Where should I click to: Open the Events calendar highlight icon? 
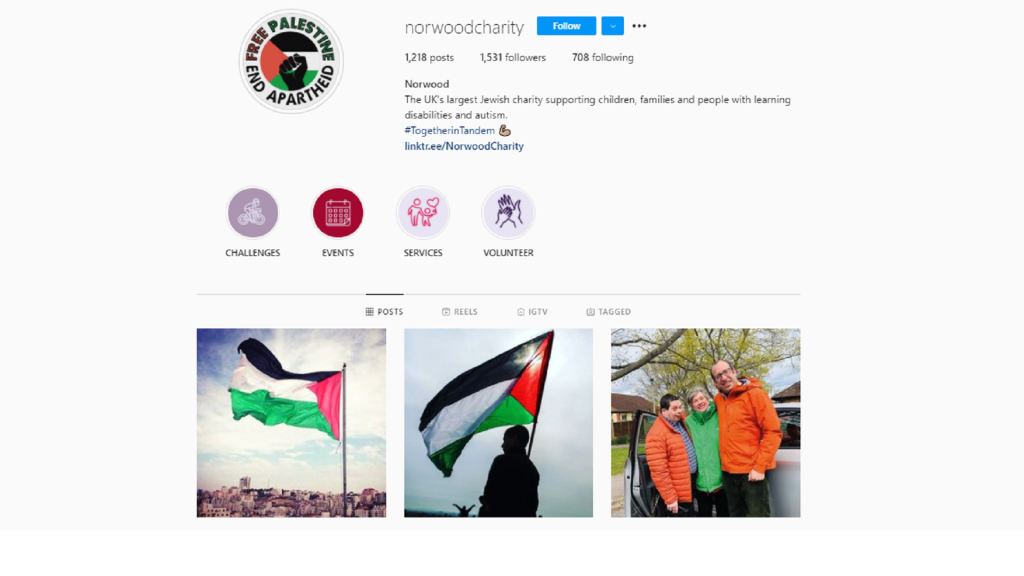[x=338, y=213]
